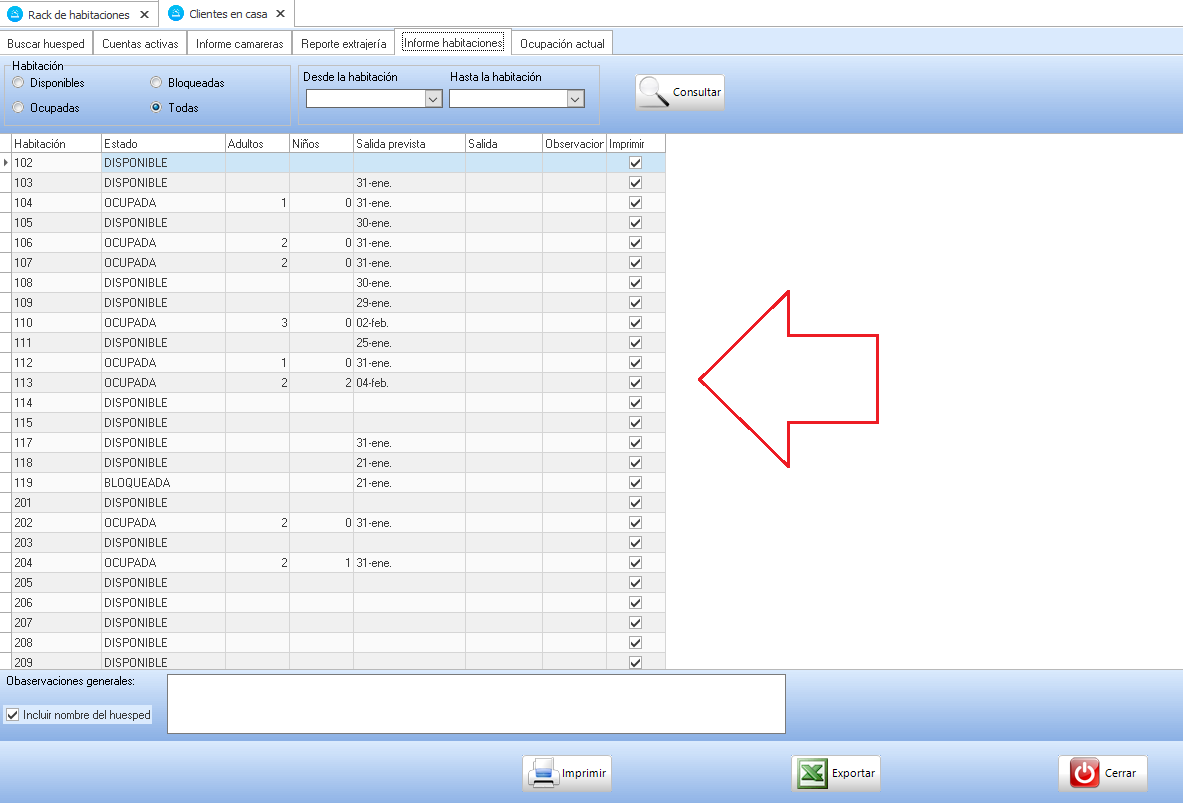1183x803 pixels.
Task: Close the Clientes en casa tab
Action: click(x=281, y=14)
